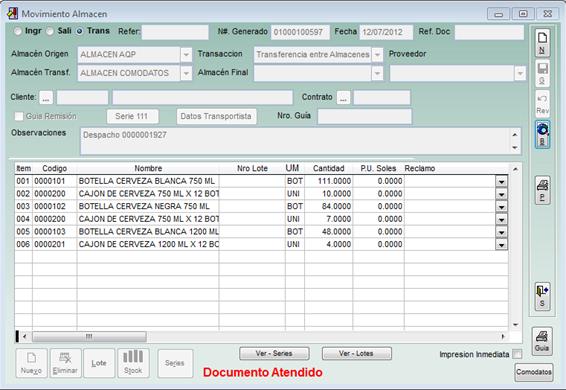Click the Search (B) icon in the right toolbar
Viewport: 566px width, 390px height.
pos(542,134)
